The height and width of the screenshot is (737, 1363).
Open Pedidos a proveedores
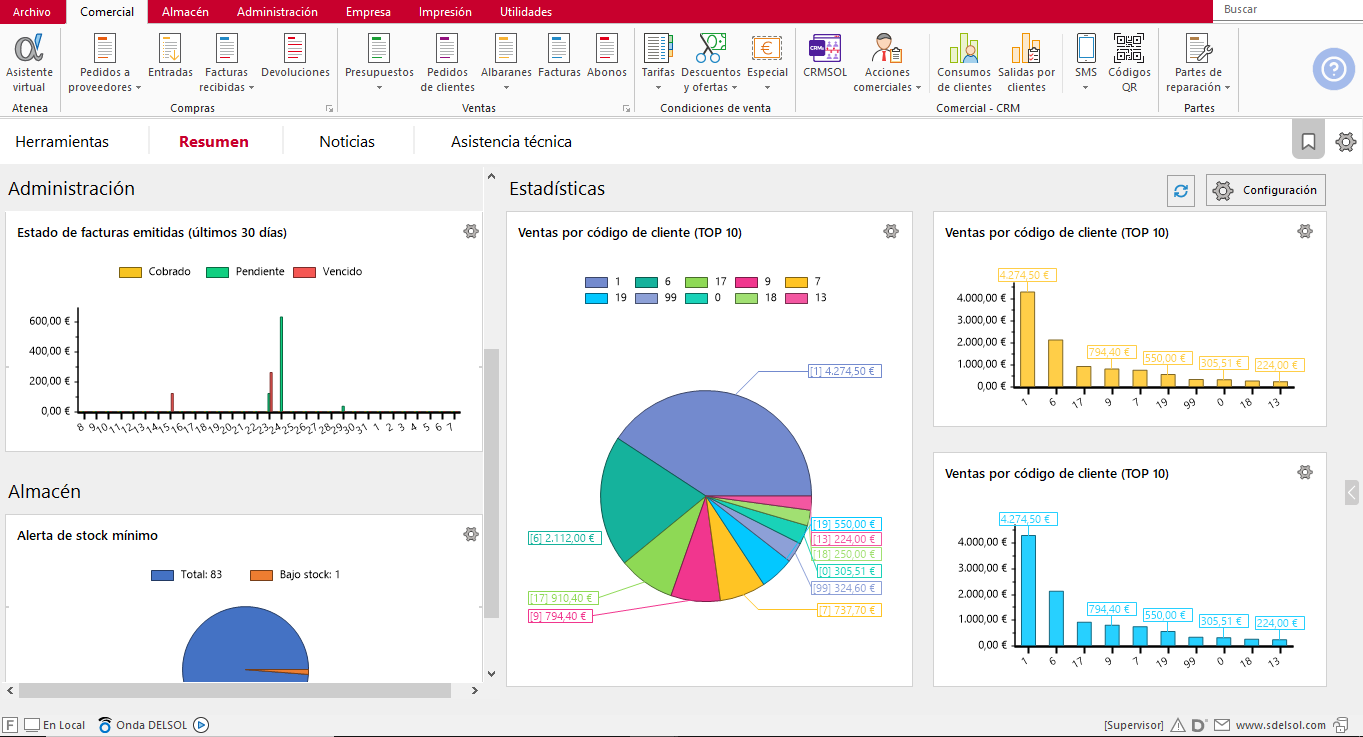pyautogui.click(x=105, y=64)
